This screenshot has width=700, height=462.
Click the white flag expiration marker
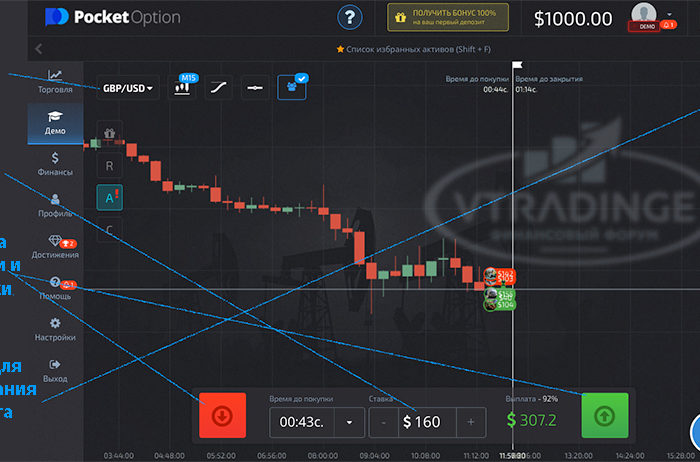517,66
